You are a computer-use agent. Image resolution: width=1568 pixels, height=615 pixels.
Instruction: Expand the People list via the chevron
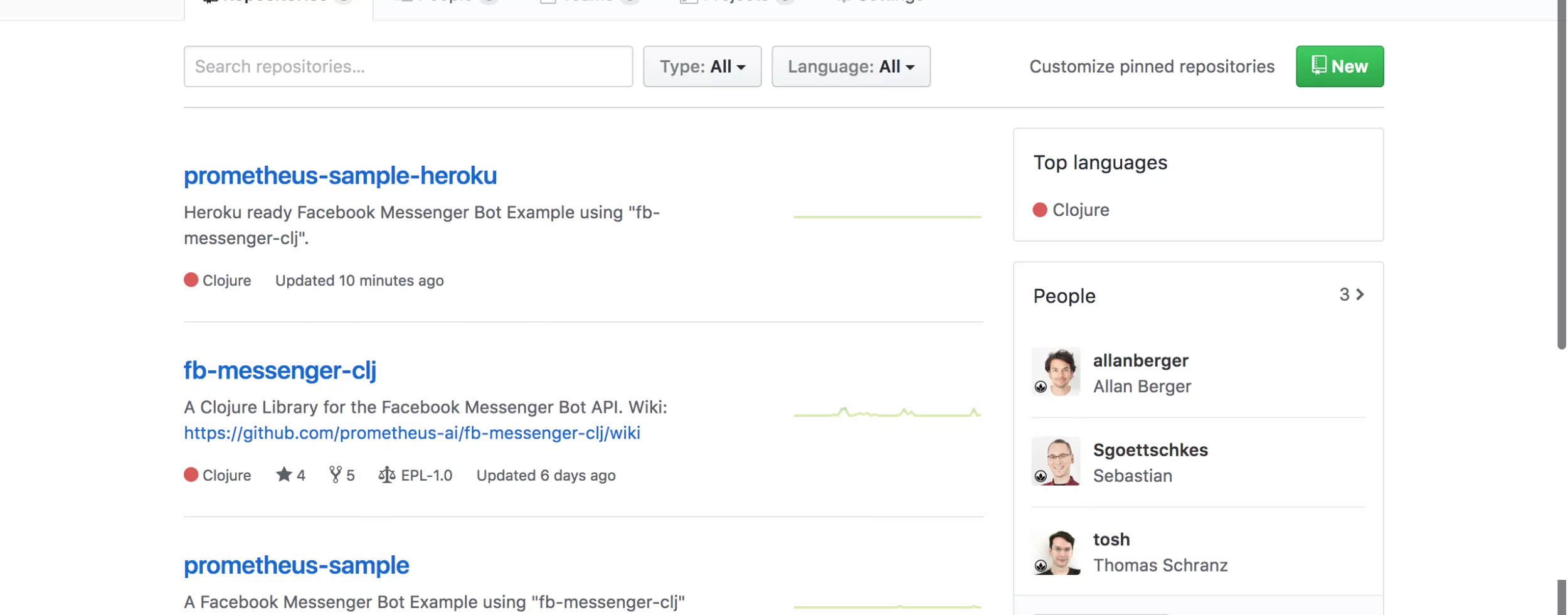point(1359,294)
